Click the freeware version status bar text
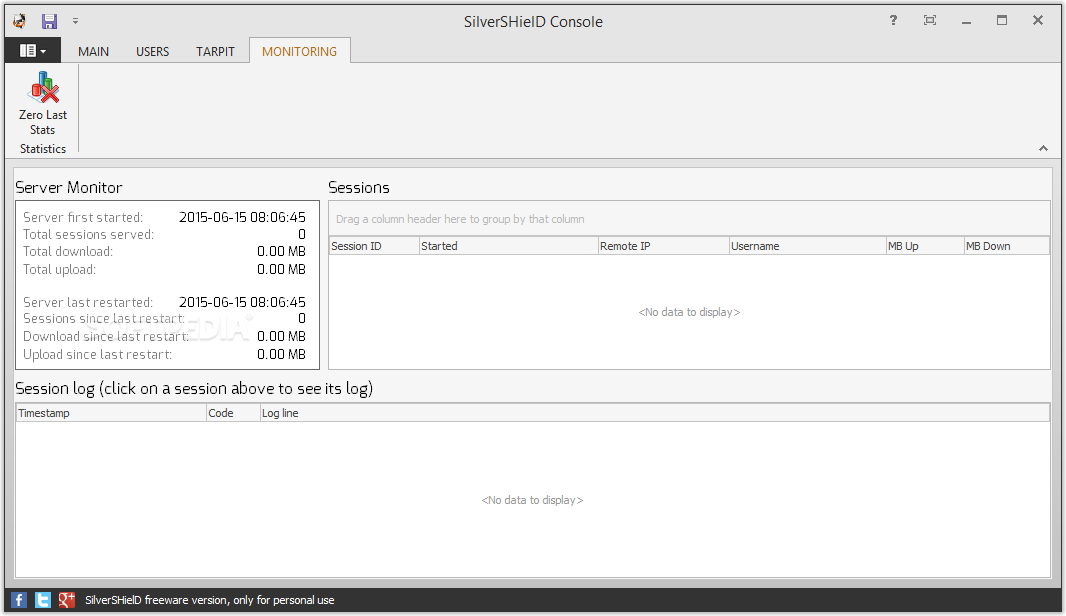Screen dimensions: 1066x616 (209, 600)
